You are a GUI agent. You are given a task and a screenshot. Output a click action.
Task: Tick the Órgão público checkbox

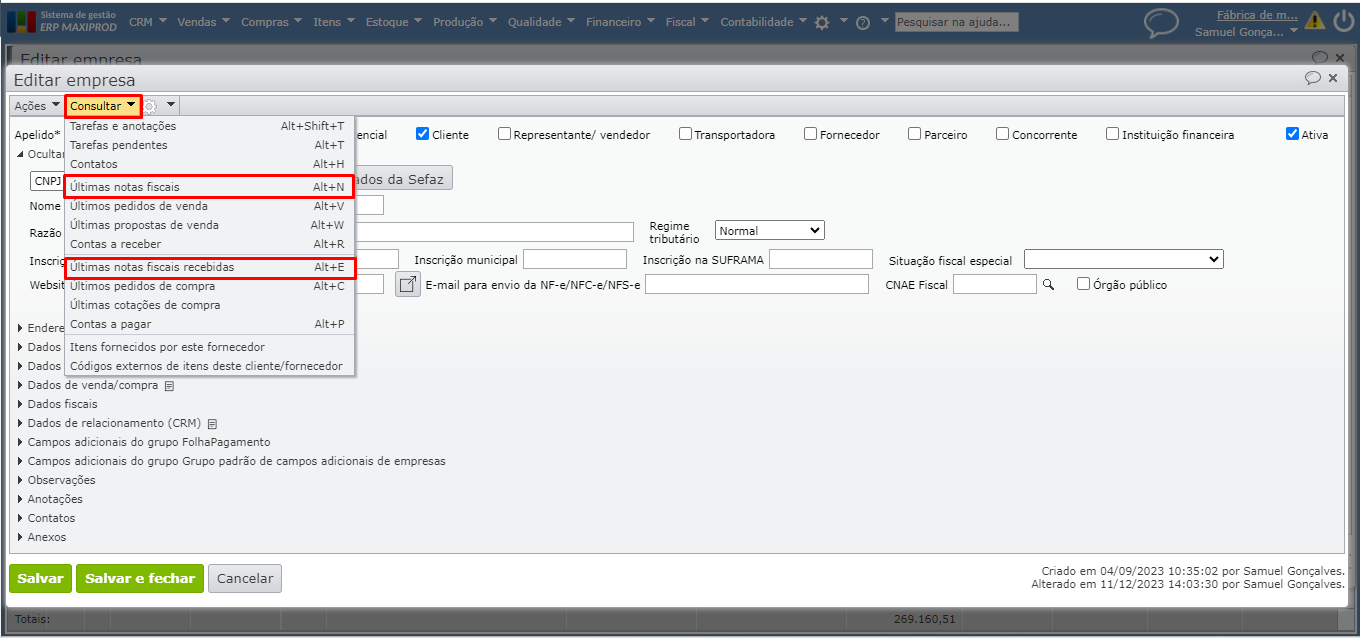(x=1083, y=285)
